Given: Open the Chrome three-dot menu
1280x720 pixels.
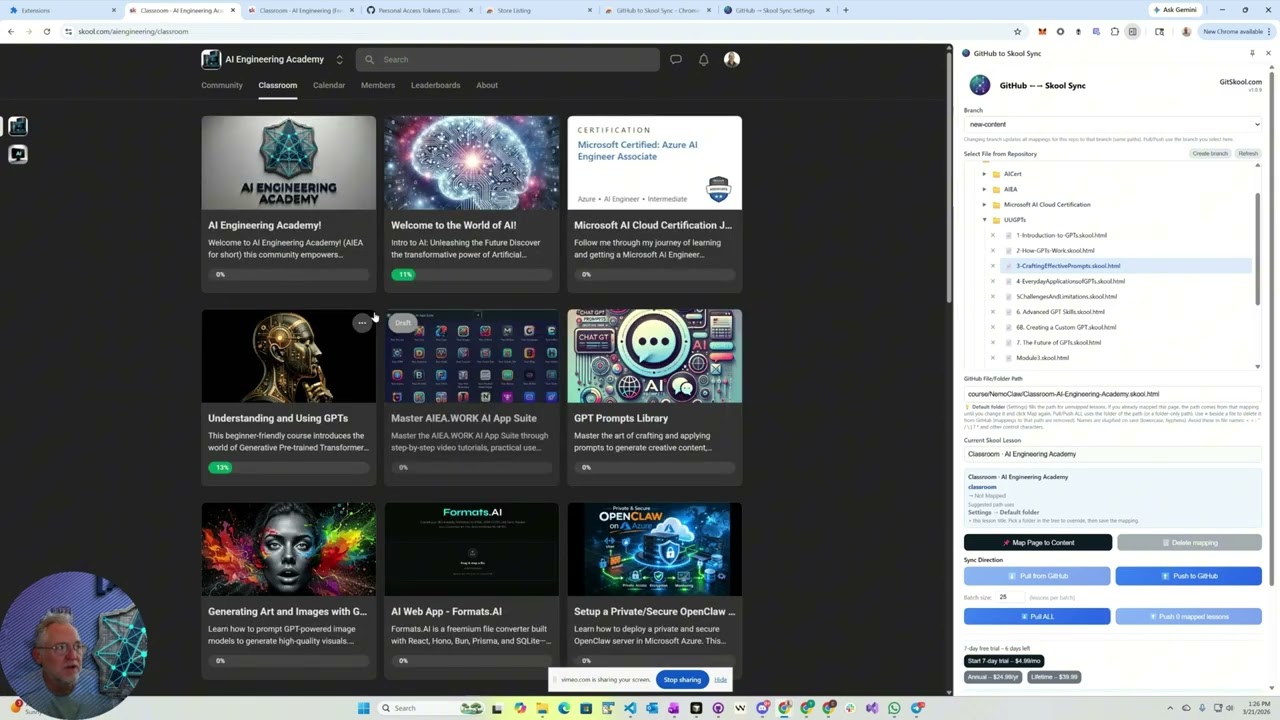Looking at the screenshot, I should coord(1269,31).
